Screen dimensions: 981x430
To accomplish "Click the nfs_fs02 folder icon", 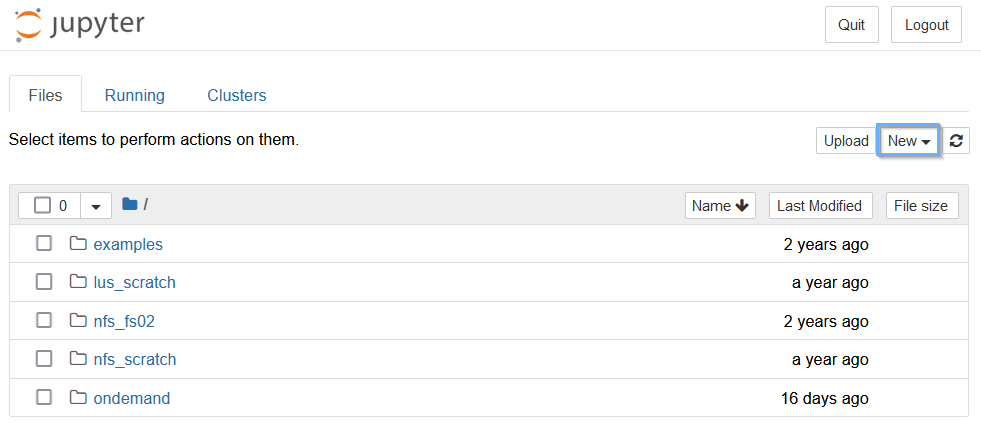I will (78, 321).
